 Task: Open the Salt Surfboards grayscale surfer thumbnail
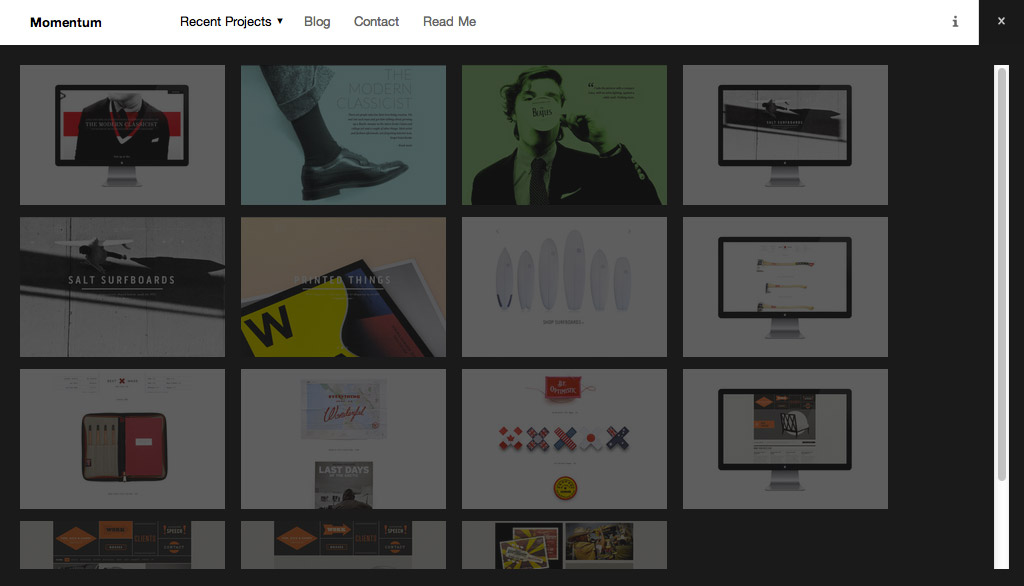coord(122,287)
